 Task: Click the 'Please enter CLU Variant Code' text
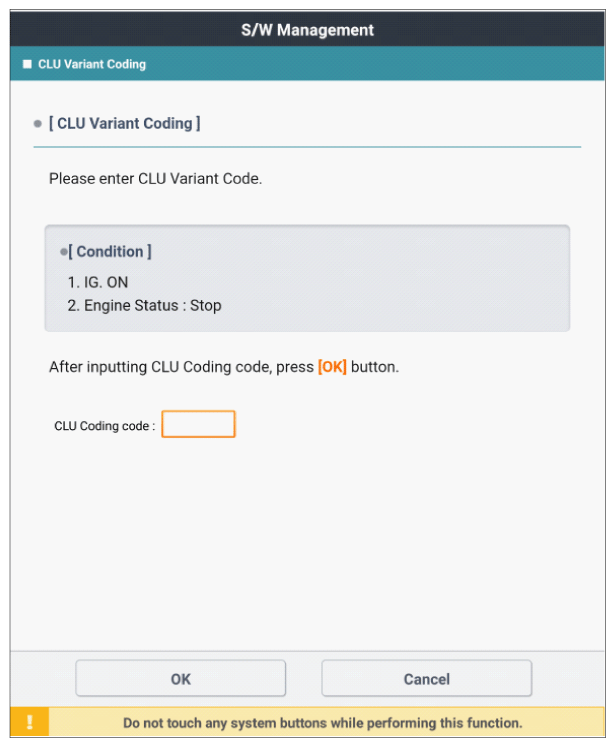(155, 180)
